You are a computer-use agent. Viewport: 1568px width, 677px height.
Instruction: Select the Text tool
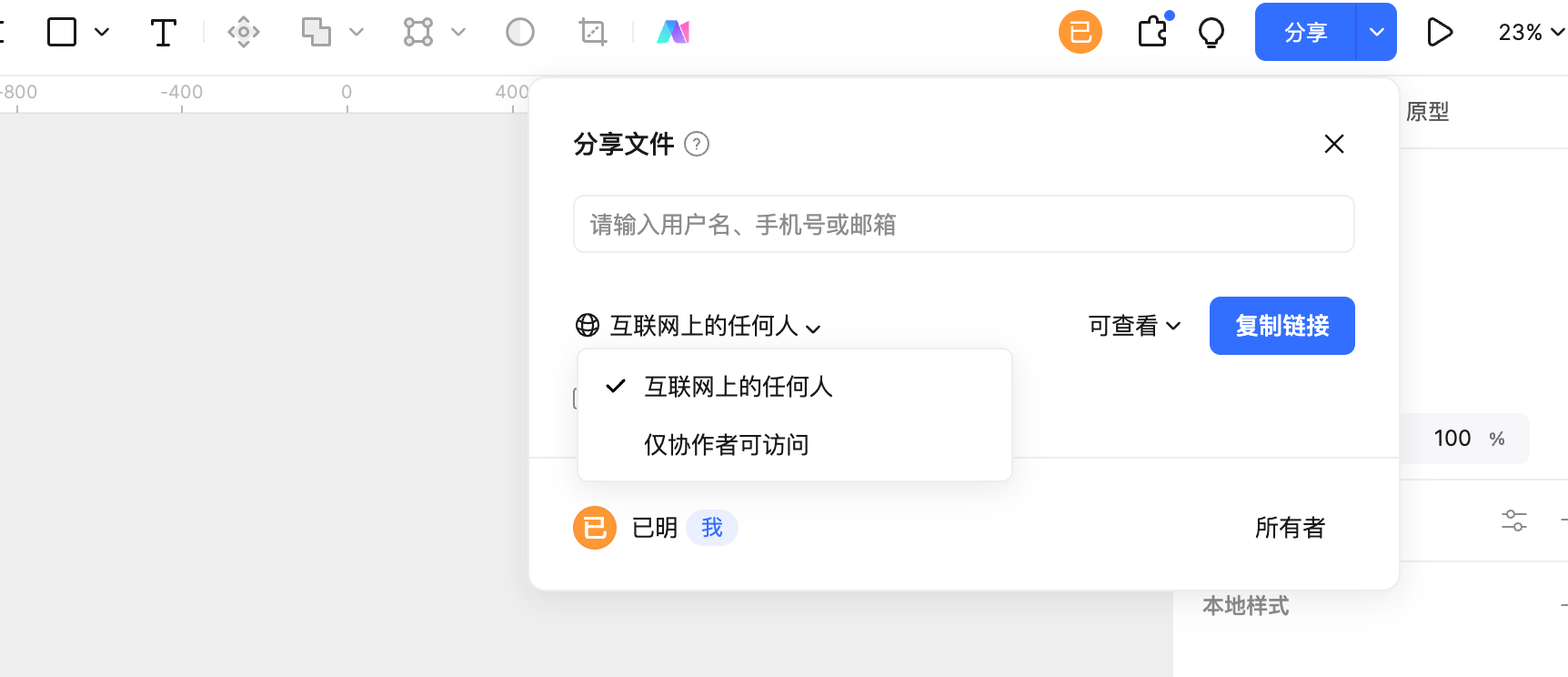163,33
